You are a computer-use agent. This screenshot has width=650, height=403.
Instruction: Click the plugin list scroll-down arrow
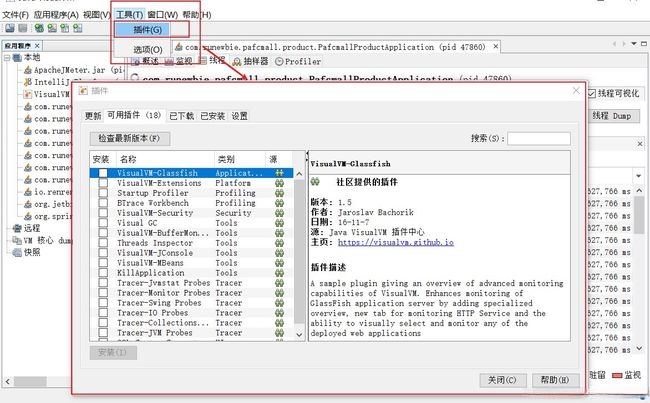[x=299, y=335]
